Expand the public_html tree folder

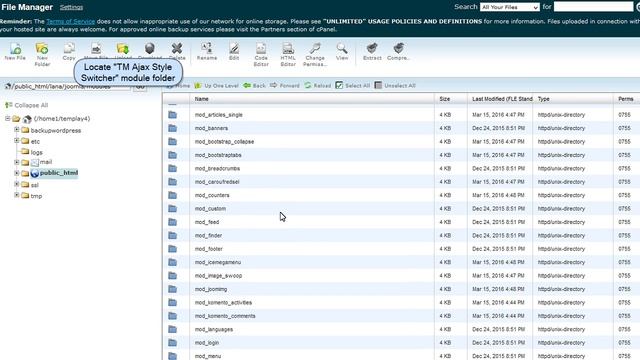point(17,173)
